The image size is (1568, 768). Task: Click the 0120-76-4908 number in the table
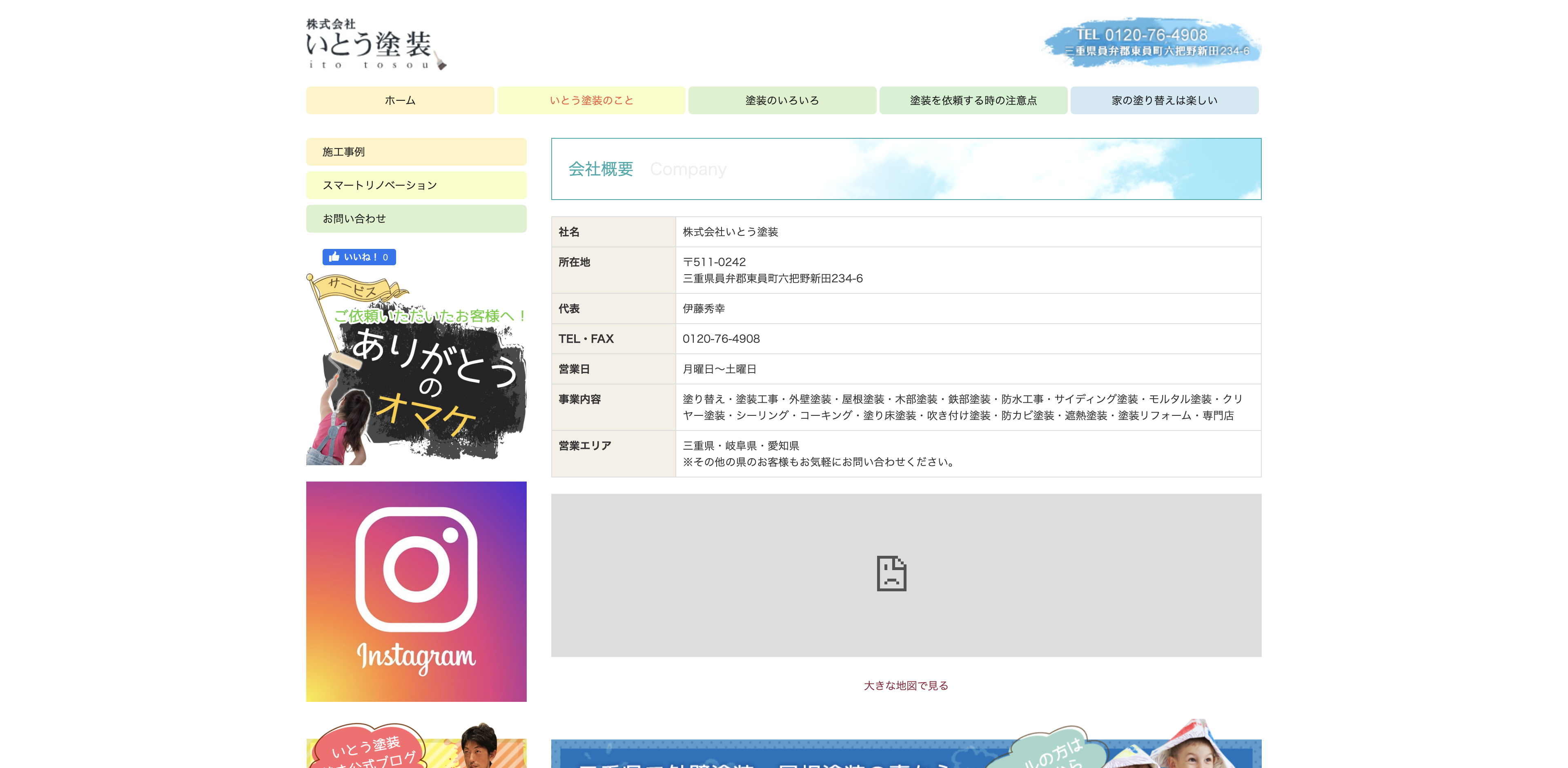[721, 339]
